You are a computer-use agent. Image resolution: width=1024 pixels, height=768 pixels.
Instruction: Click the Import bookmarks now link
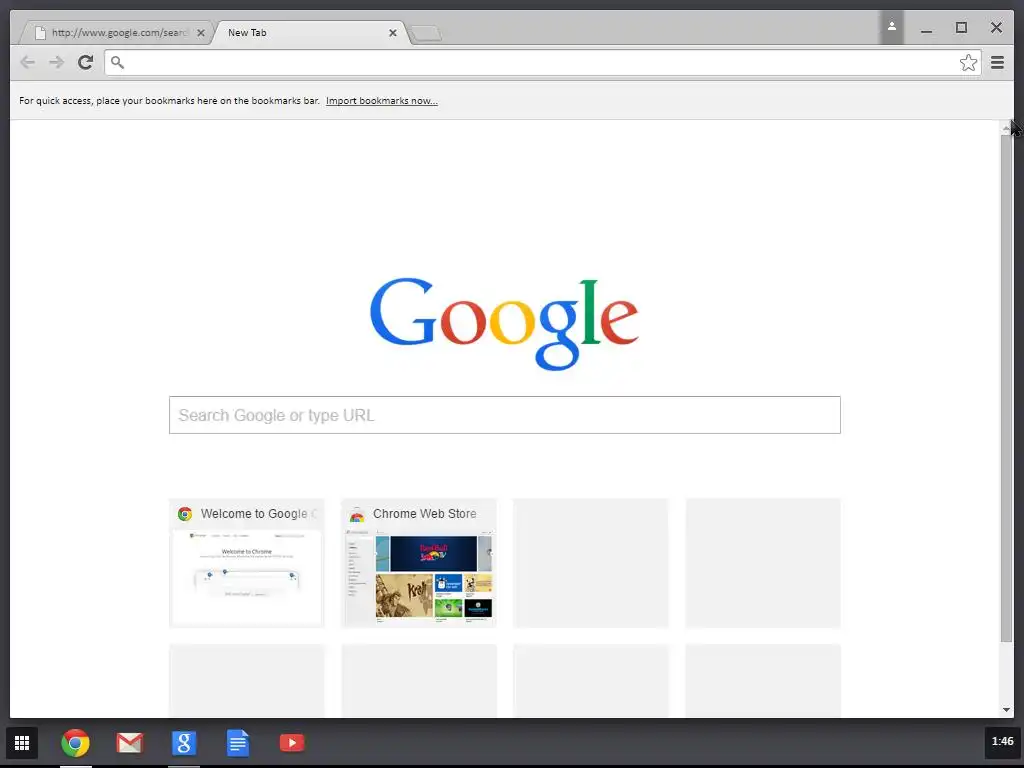(x=381, y=101)
